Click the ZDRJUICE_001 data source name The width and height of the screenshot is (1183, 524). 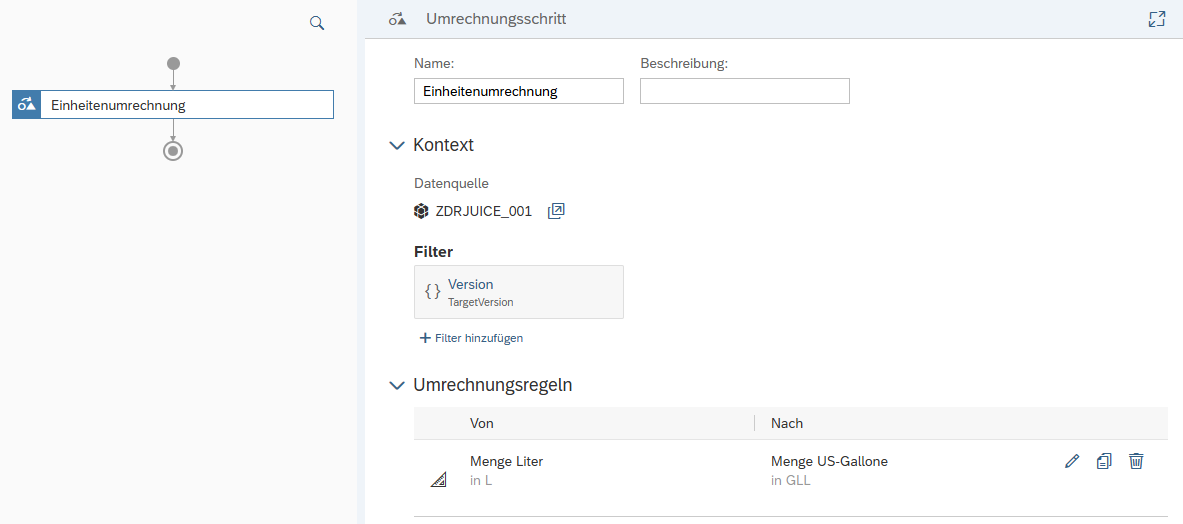[484, 212]
